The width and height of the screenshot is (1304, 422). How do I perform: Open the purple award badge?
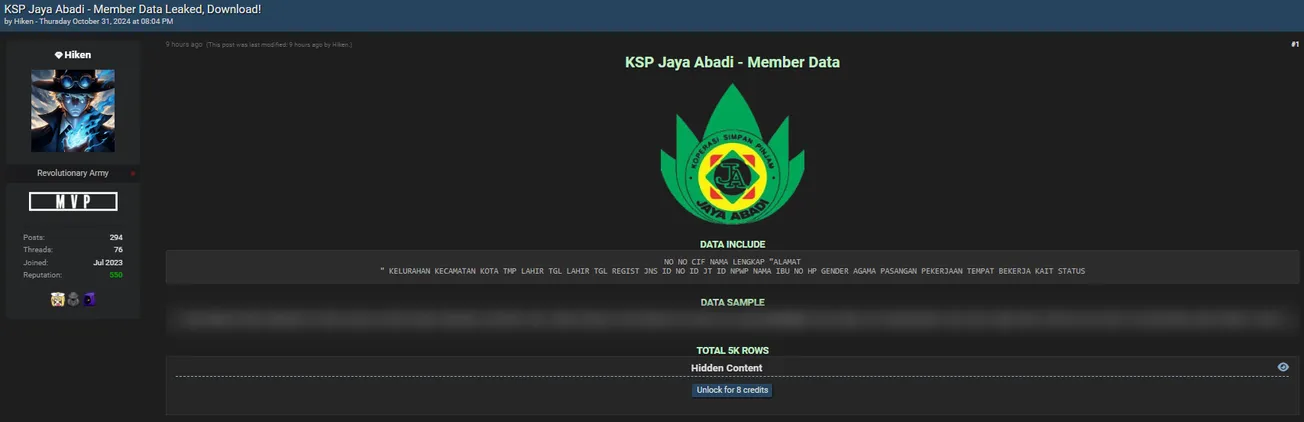coord(88,299)
